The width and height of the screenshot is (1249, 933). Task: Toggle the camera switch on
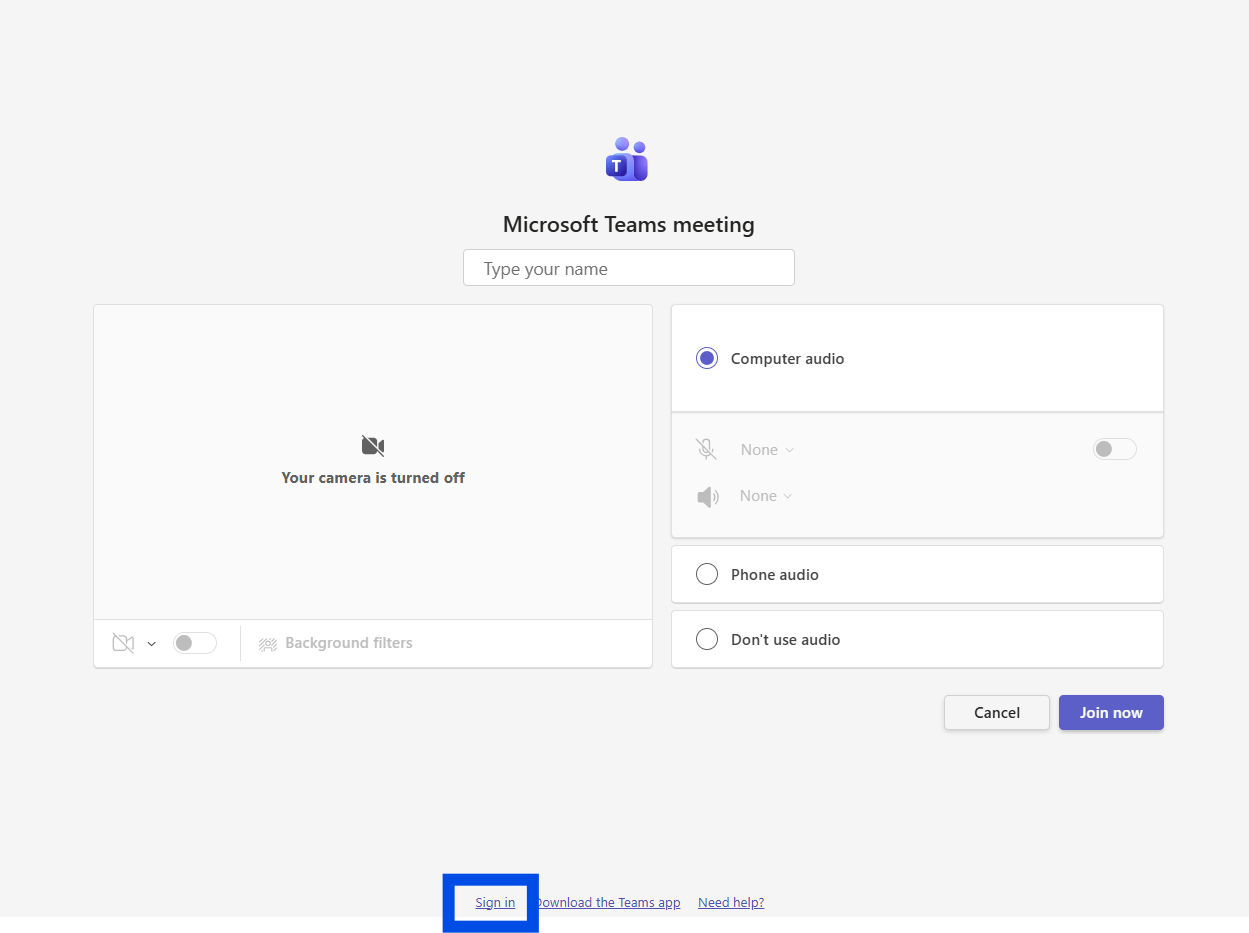[x=195, y=643]
